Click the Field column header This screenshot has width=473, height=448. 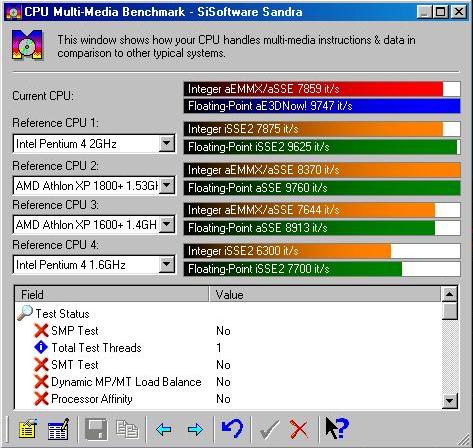[112, 294]
